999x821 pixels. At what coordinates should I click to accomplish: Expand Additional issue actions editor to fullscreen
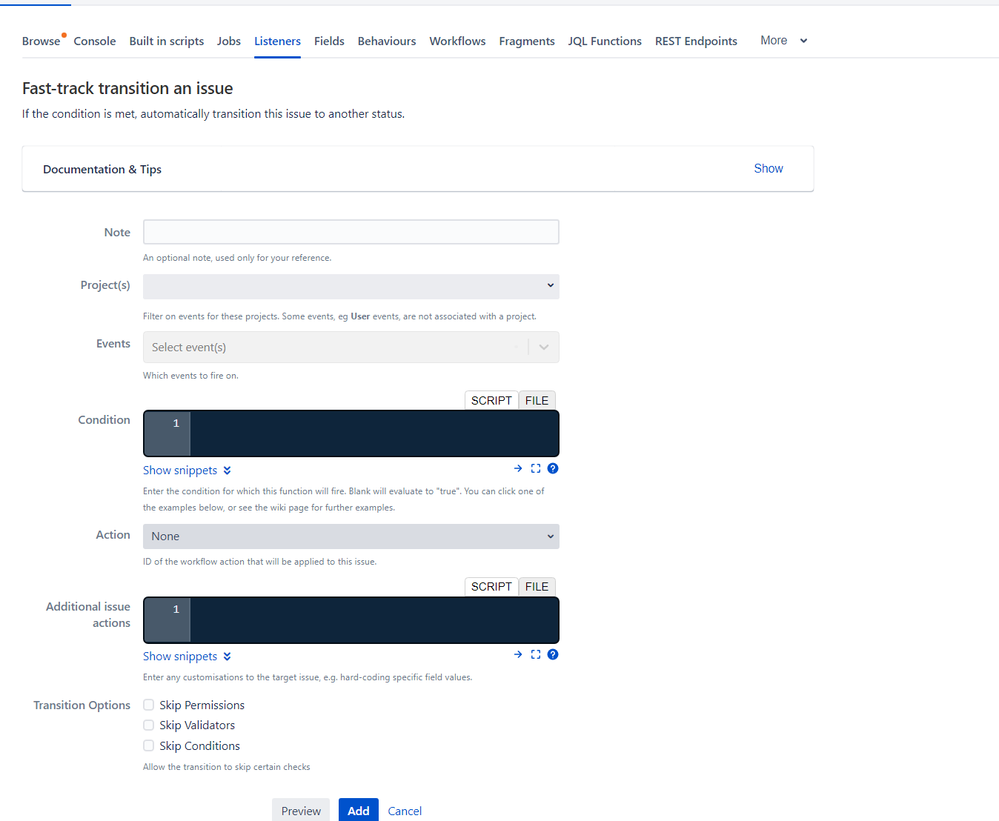[x=535, y=655]
